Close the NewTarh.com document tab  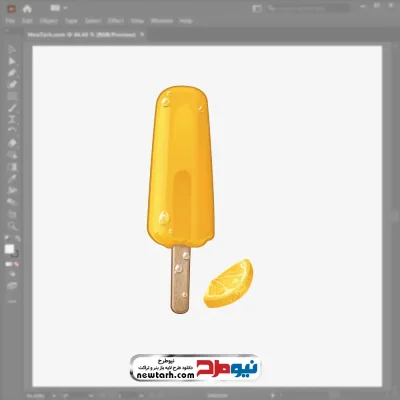coord(142,34)
